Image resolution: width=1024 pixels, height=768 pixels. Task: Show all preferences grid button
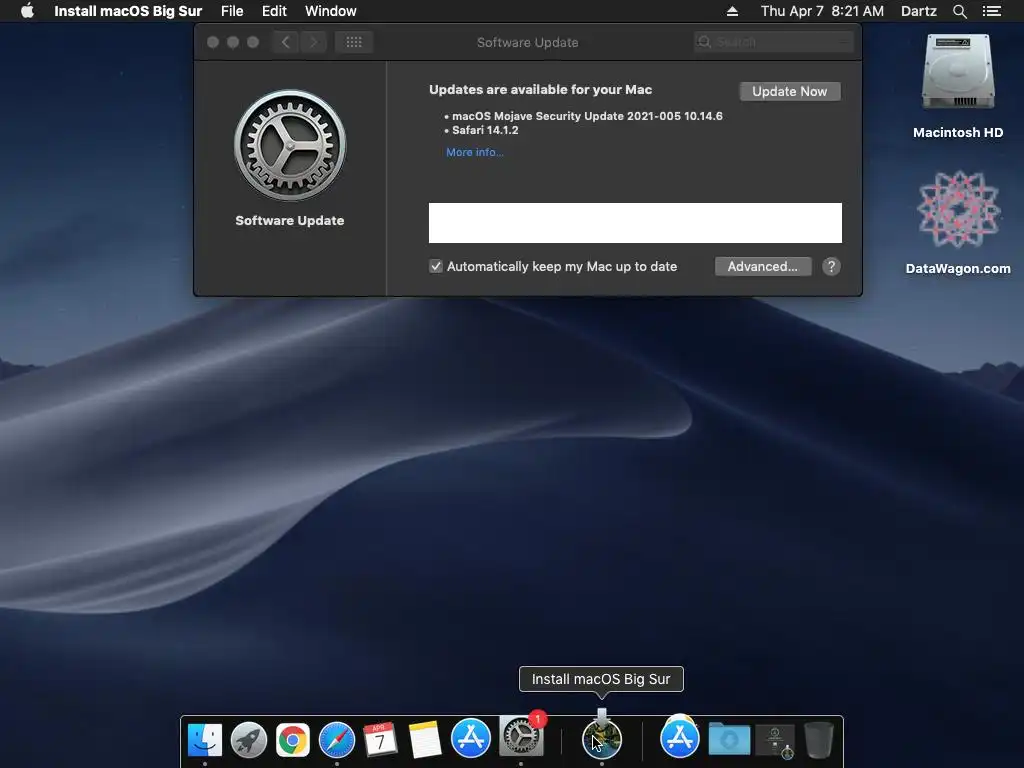click(x=354, y=42)
